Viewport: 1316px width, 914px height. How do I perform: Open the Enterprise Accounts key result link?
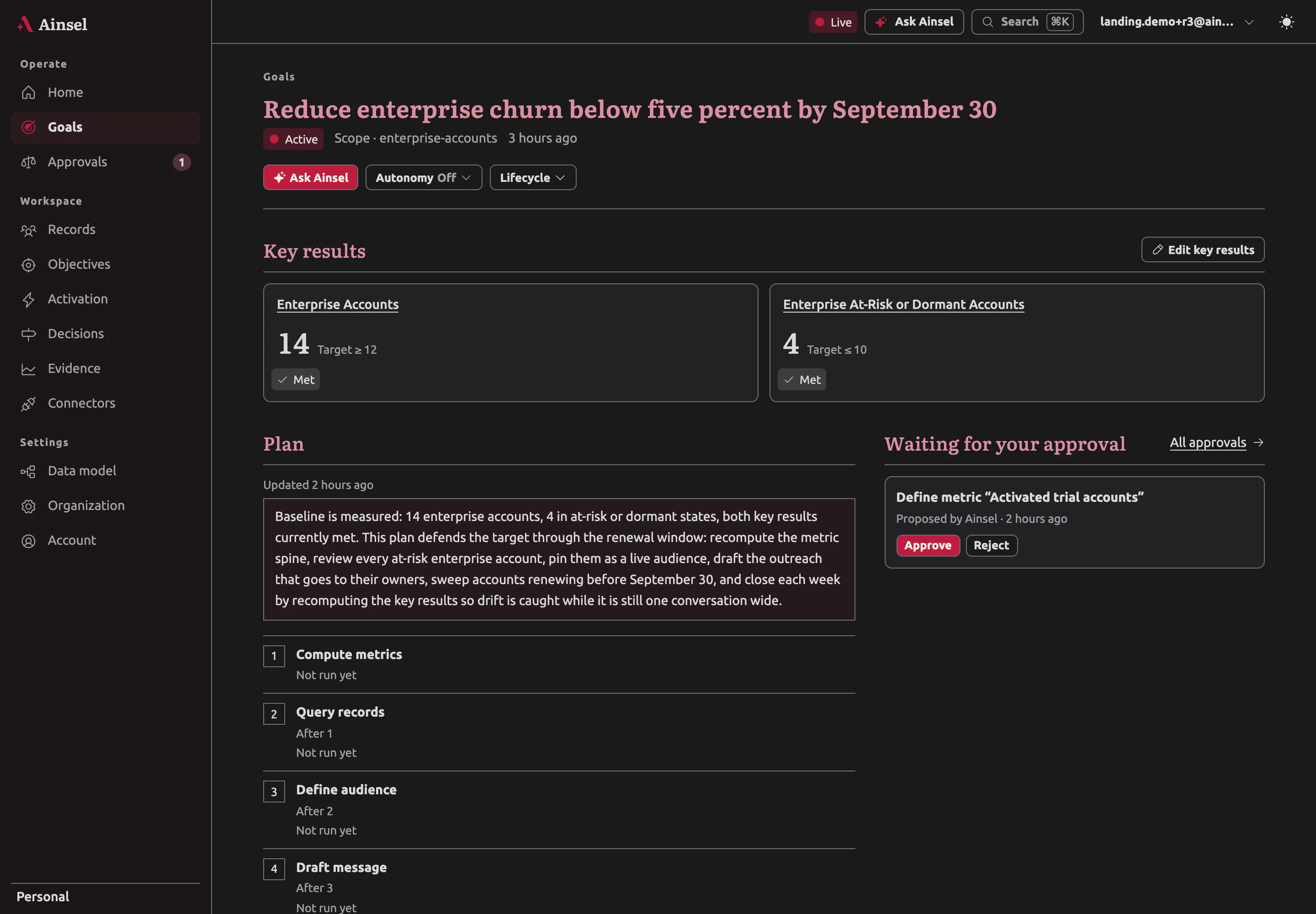[x=337, y=305]
